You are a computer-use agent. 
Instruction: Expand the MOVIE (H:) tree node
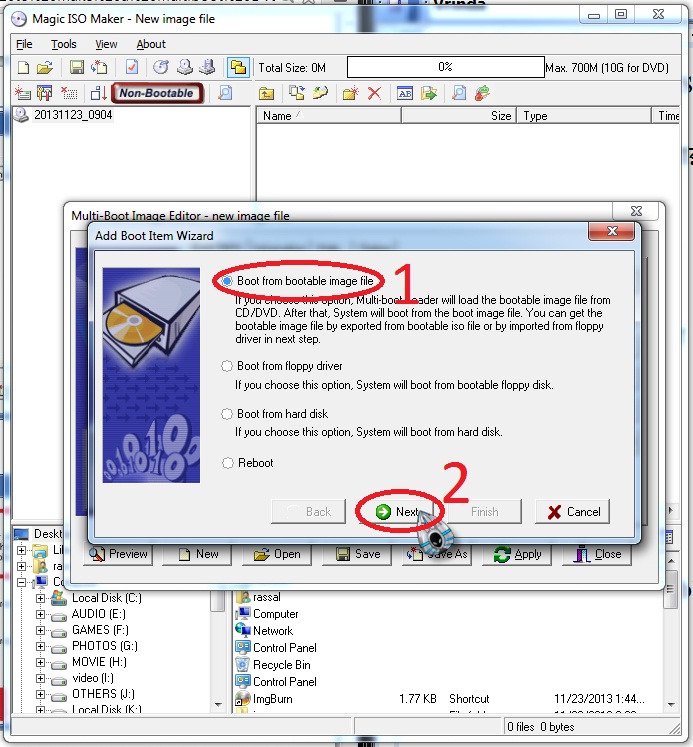[40, 662]
